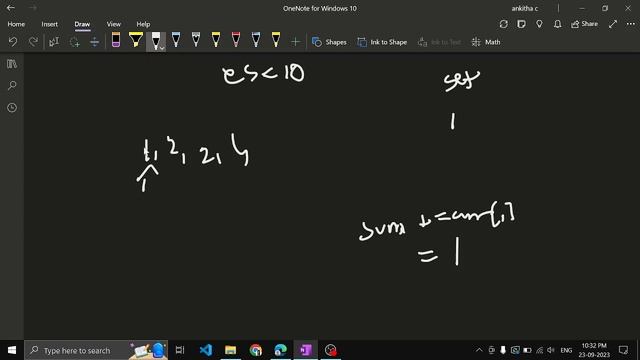Open File Explorer from taskbar

tap(231, 350)
